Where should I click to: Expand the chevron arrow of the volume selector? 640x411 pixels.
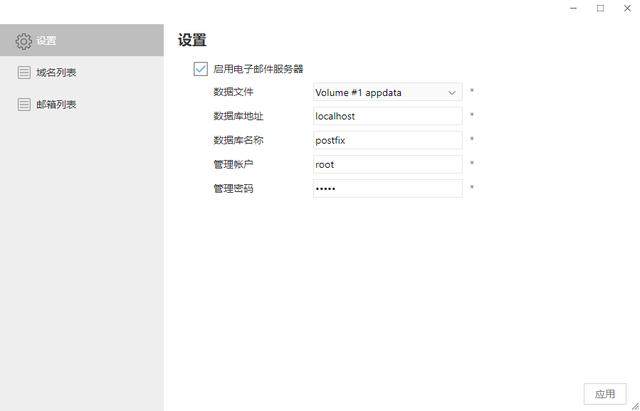[452, 92]
